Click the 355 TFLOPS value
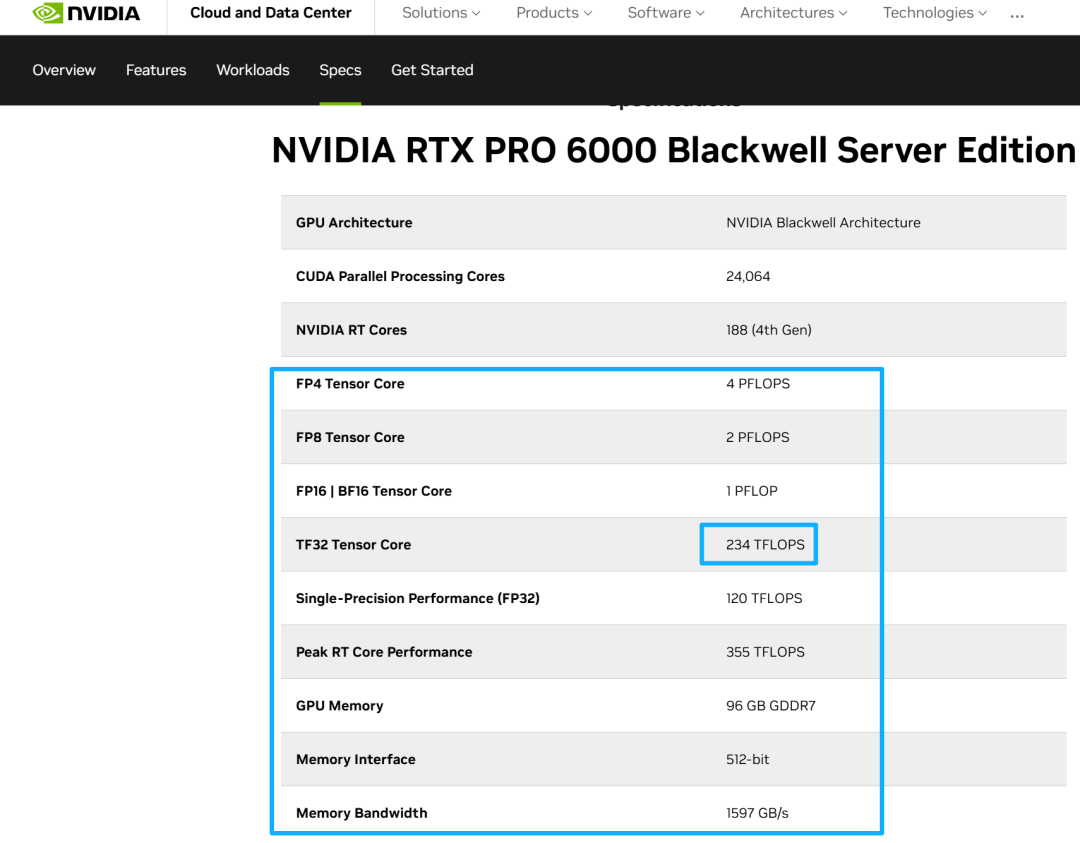 [765, 652]
